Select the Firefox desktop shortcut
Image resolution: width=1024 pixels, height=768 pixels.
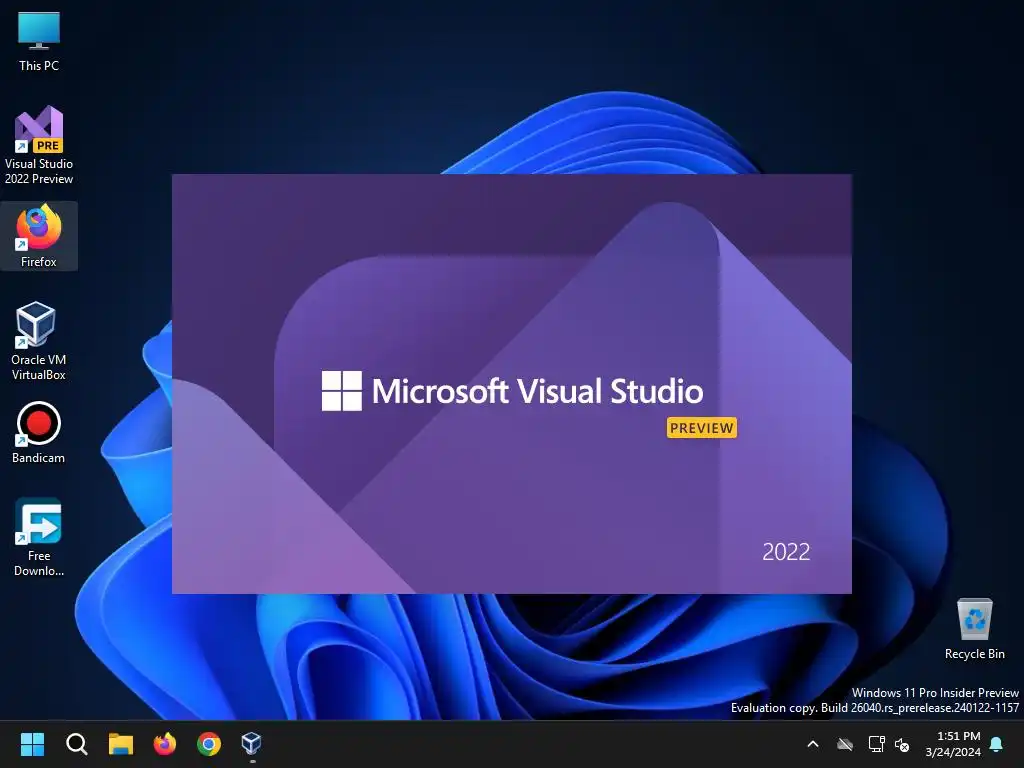pyautogui.click(x=39, y=236)
